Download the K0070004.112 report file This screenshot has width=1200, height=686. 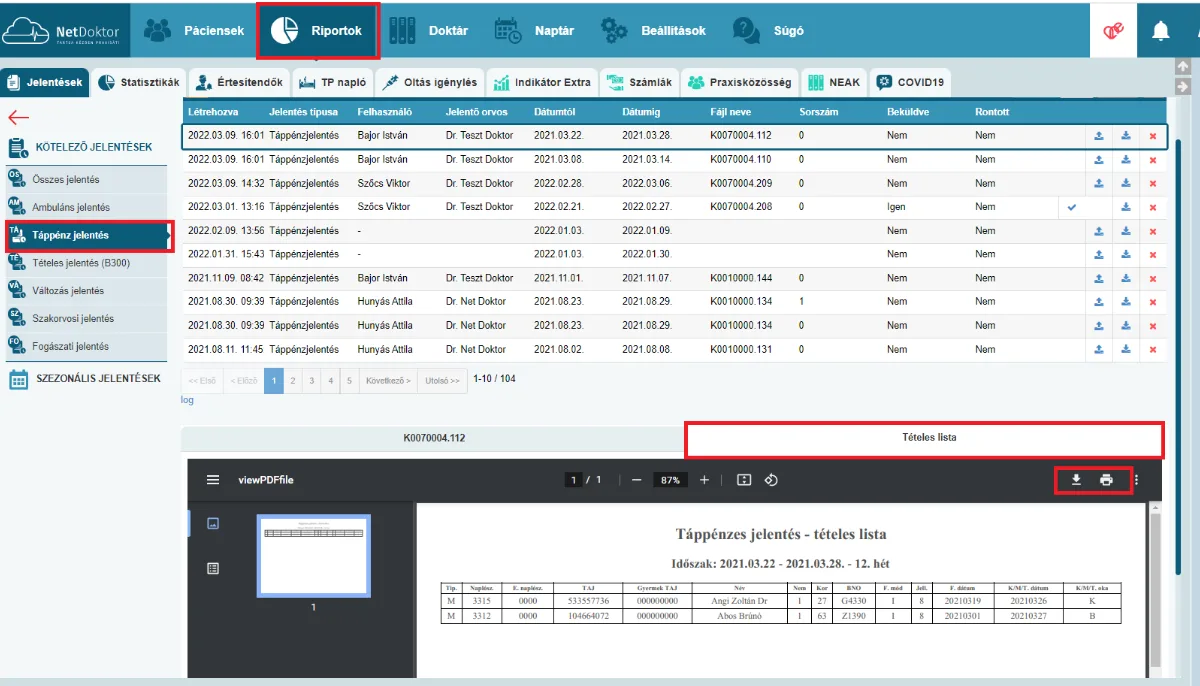[1126, 136]
